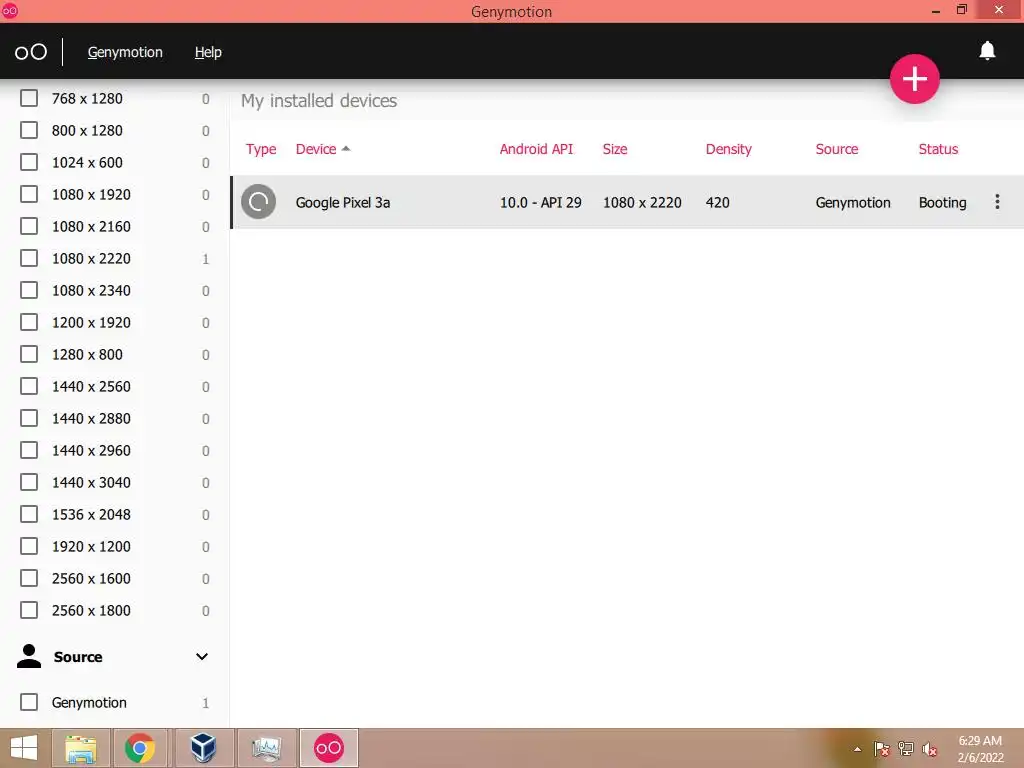1024x768 pixels.
Task: Check the Genymotion source filter
Action: (x=29, y=702)
